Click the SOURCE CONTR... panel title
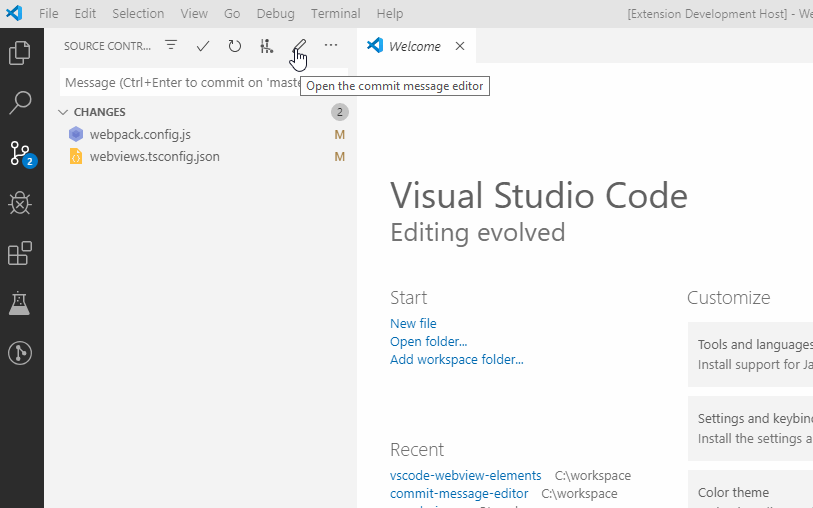This screenshot has width=813, height=508. [x=107, y=46]
